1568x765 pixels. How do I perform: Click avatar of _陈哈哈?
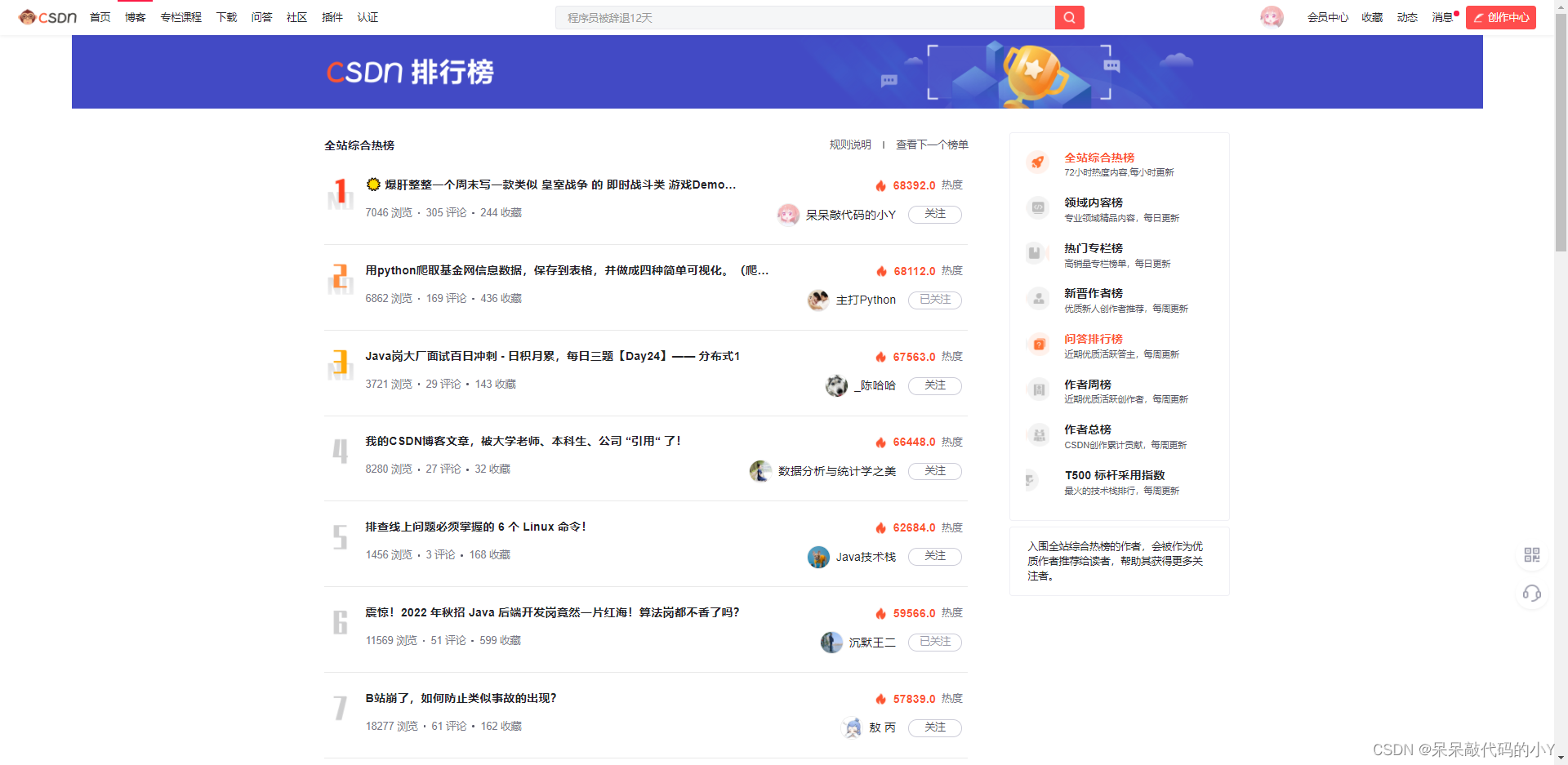836,385
